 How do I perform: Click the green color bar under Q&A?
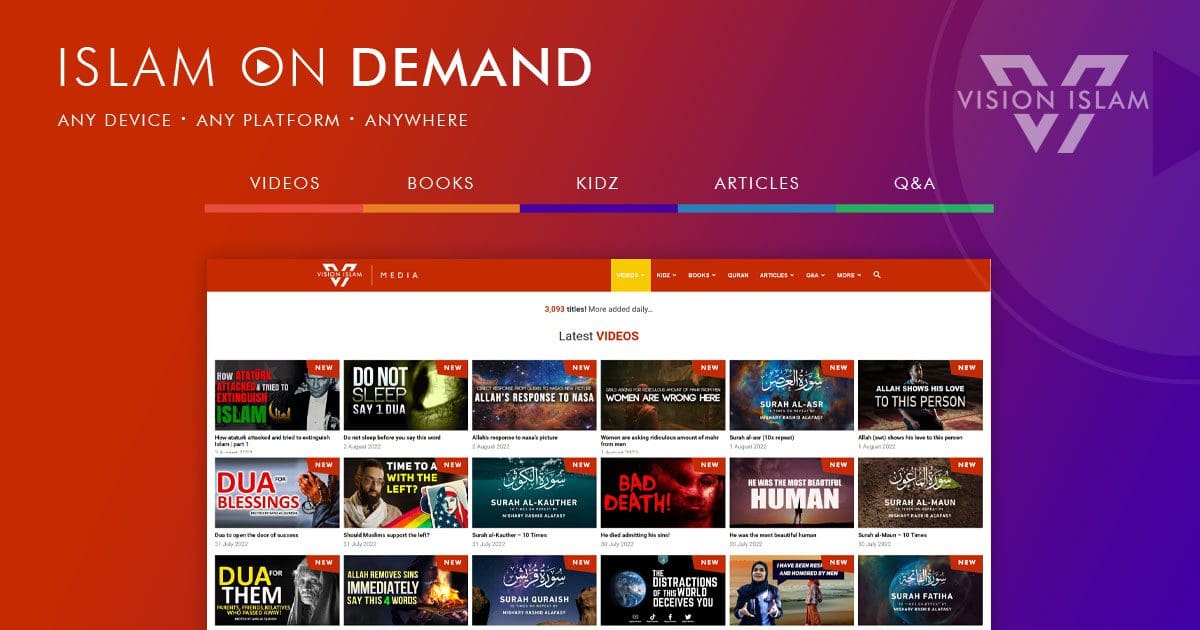(914, 208)
